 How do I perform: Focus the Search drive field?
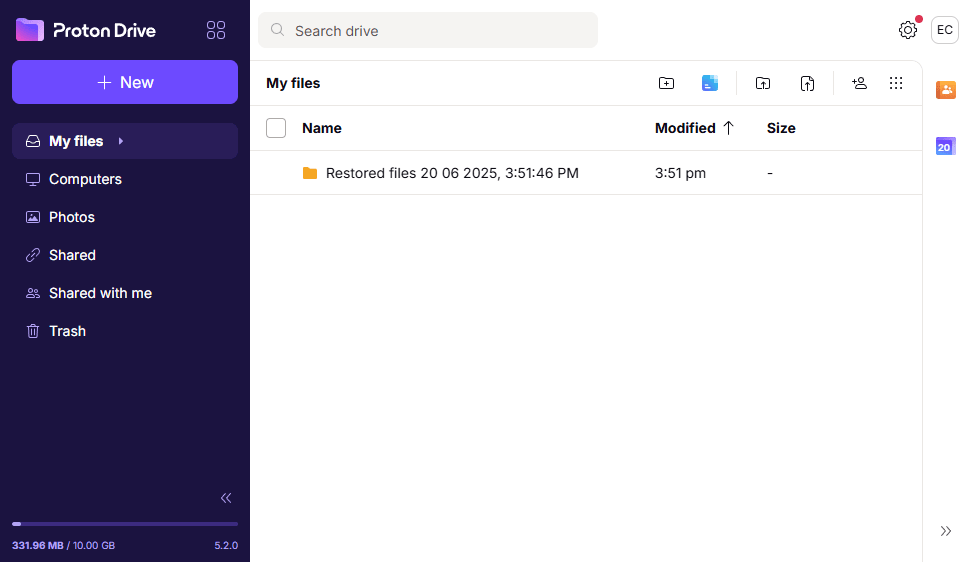coord(428,30)
